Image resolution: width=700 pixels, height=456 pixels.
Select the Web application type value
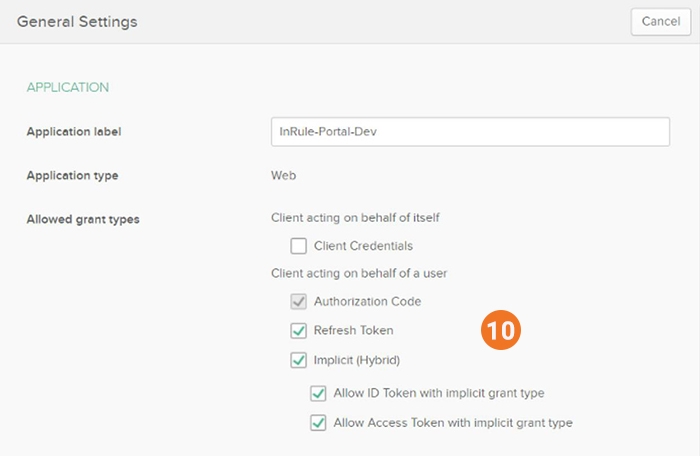[283, 176]
